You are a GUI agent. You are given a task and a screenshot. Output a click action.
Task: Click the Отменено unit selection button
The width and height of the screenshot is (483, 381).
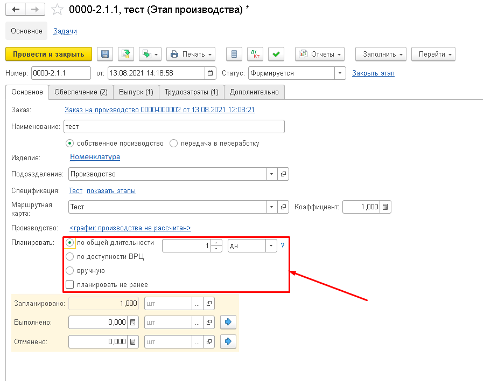point(197,342)
